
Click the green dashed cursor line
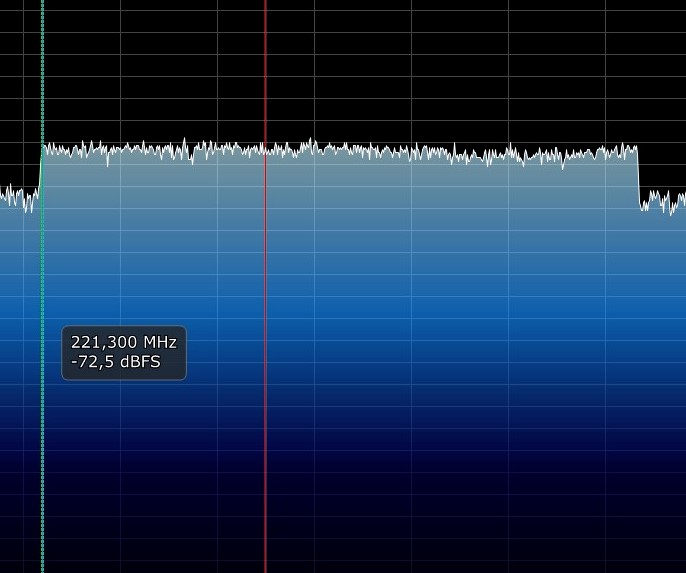click(42, 286)
